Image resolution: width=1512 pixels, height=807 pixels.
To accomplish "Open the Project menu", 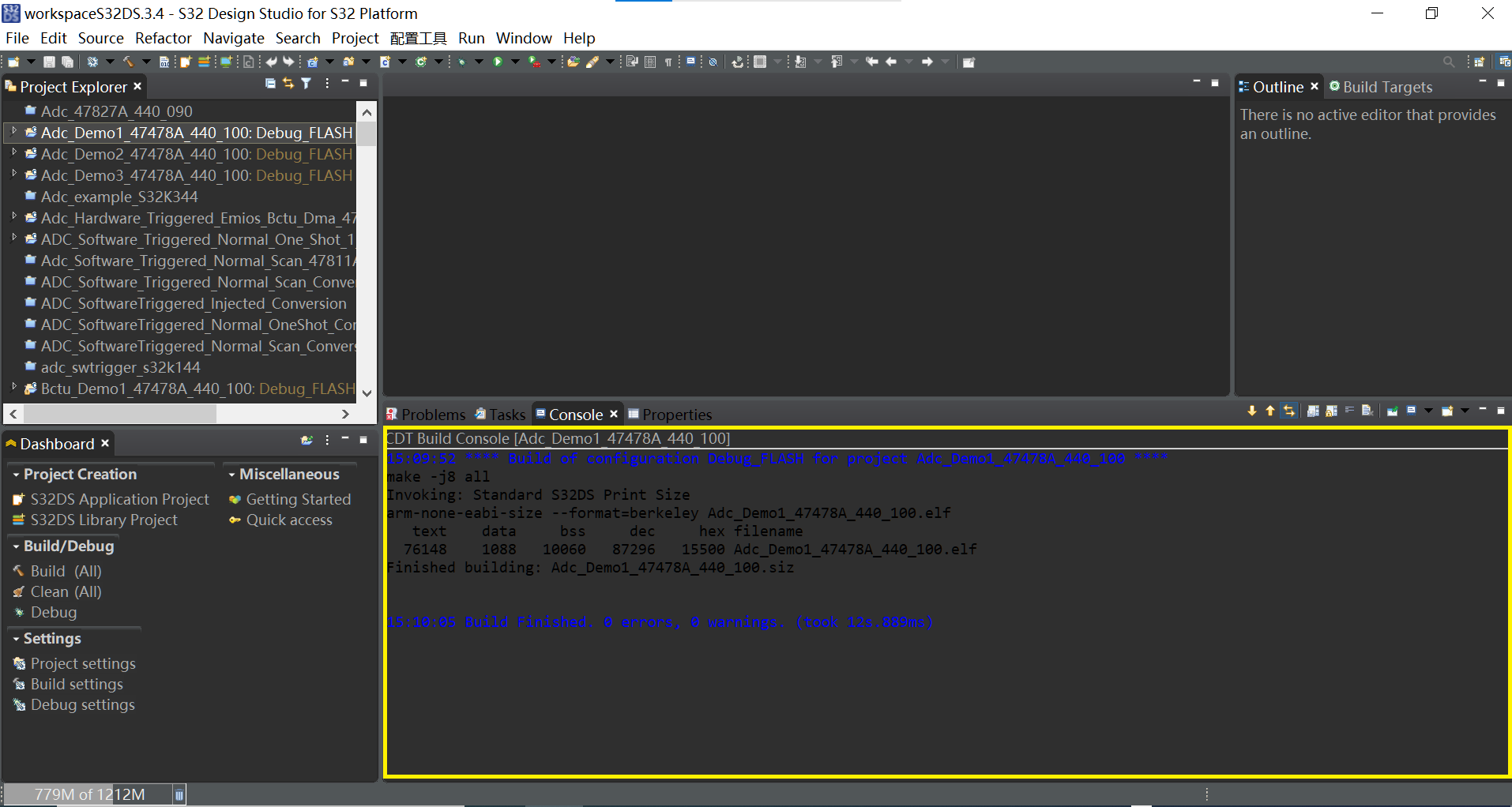I will point(355,38).
